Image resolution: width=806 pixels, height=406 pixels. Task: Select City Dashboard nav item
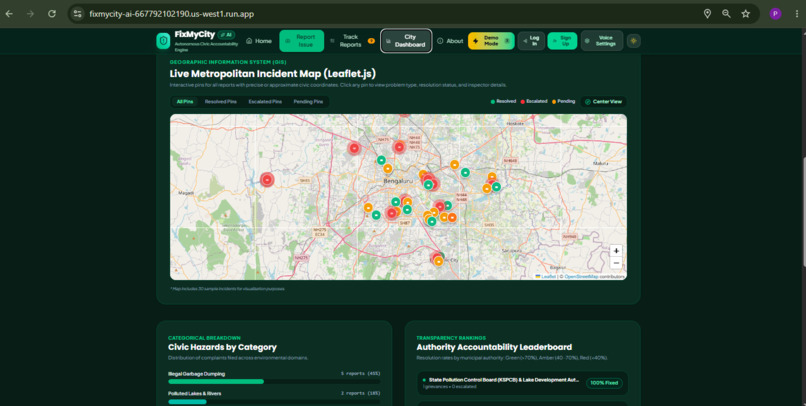tap(406, 41)
